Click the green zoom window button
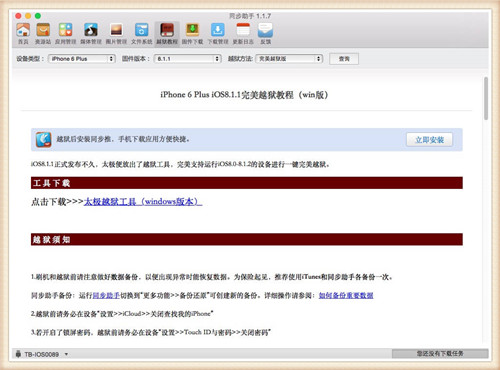 (38, 16)
